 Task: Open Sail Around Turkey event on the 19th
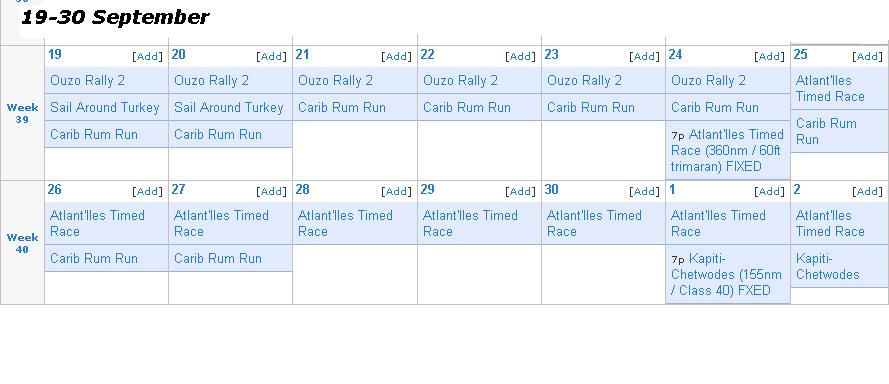coord(105,108)
